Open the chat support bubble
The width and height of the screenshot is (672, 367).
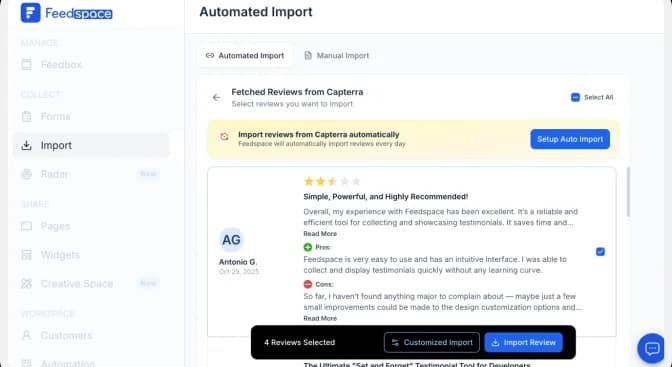pos(651,349)
